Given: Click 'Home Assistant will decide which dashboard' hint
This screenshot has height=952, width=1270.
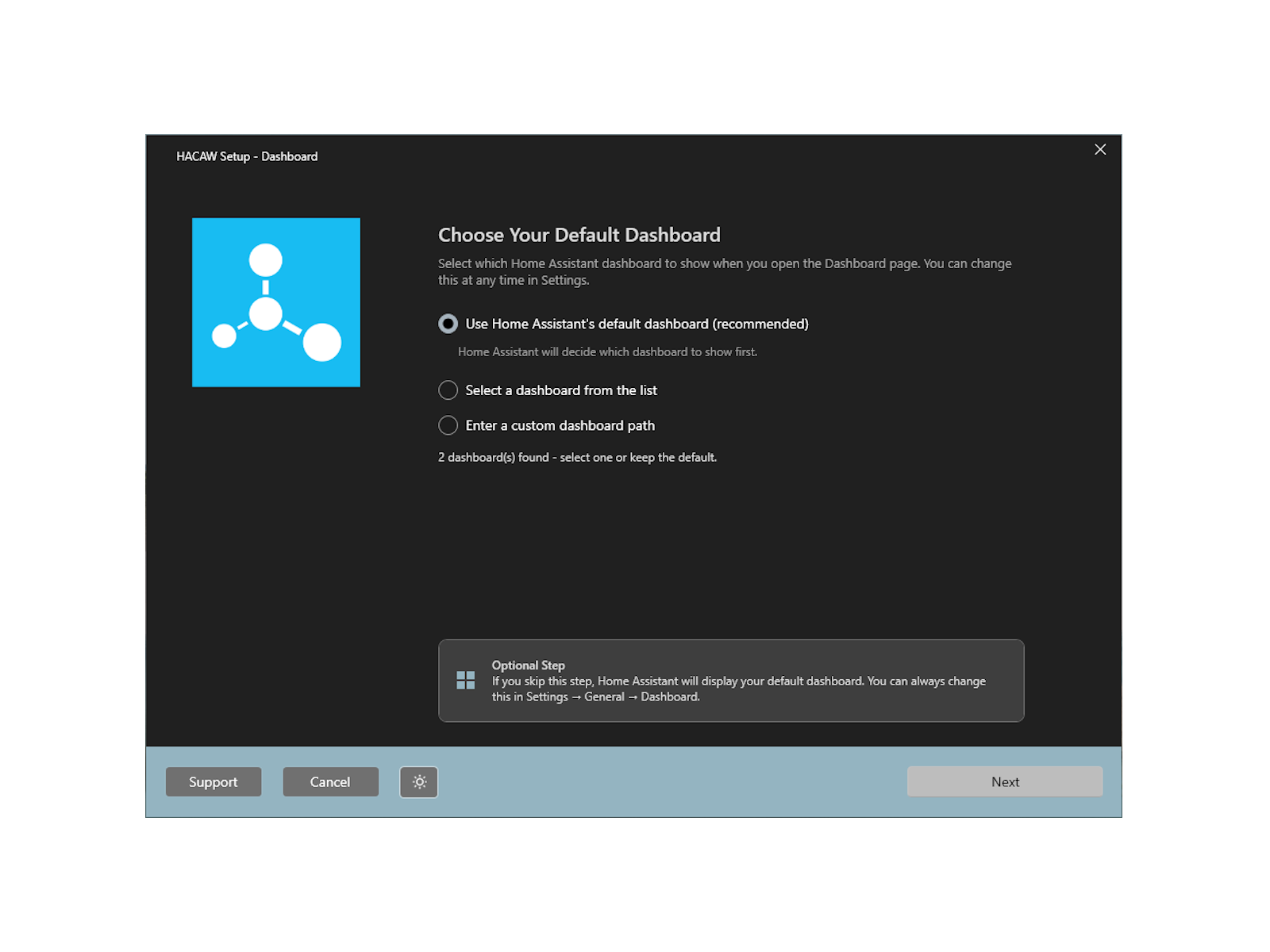Looking at the screenshot, I should click(x=607, y=352).
